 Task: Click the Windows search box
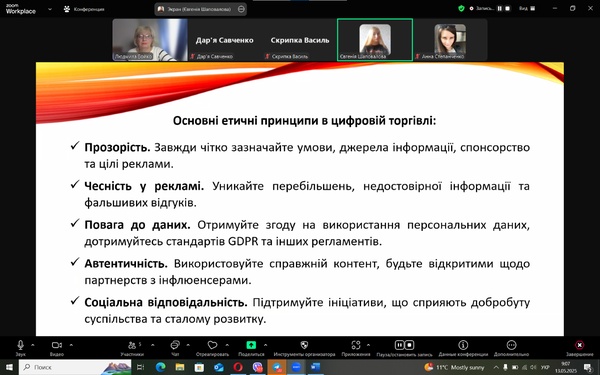[x=75, y=367]
